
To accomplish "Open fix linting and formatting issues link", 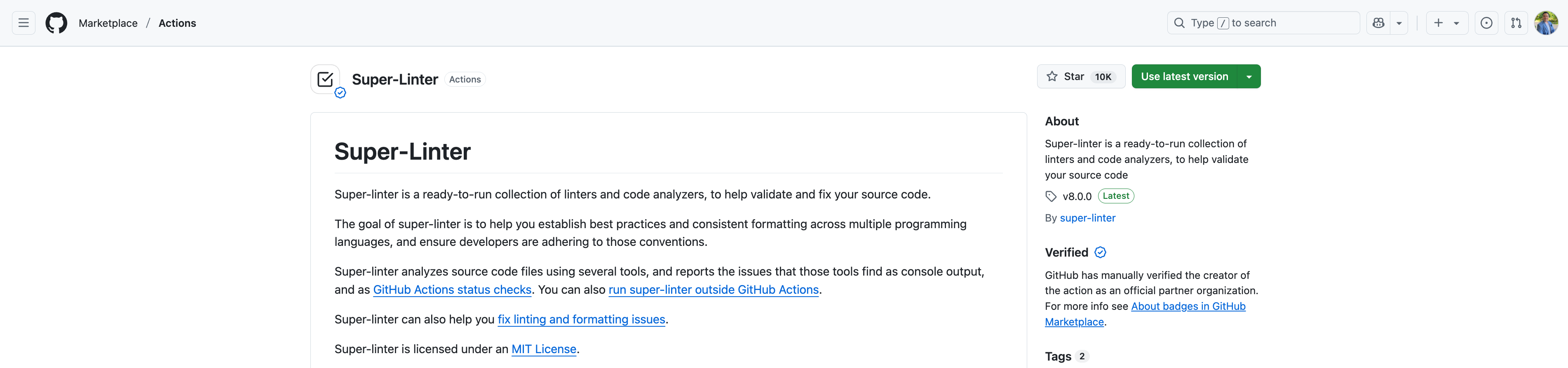I will coord(581,319).
